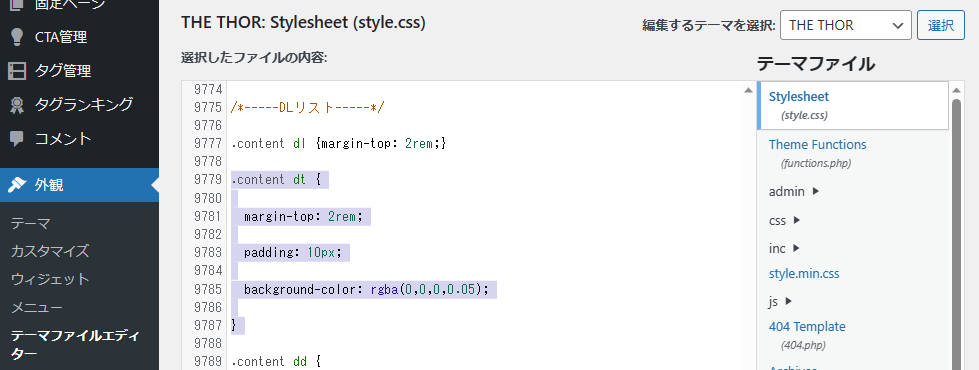Click line number 9775 in gutter
The height and width of the screenshot is (370, 979).
click(x=209, y=107)
